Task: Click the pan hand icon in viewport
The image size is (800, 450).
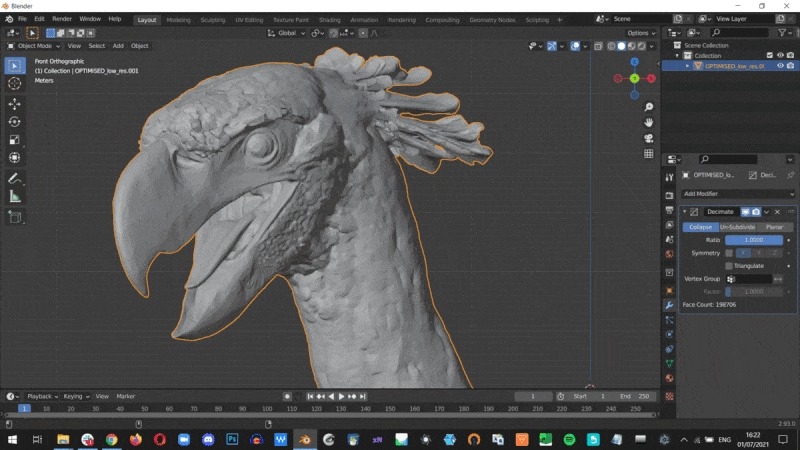Action: [649, 122]
